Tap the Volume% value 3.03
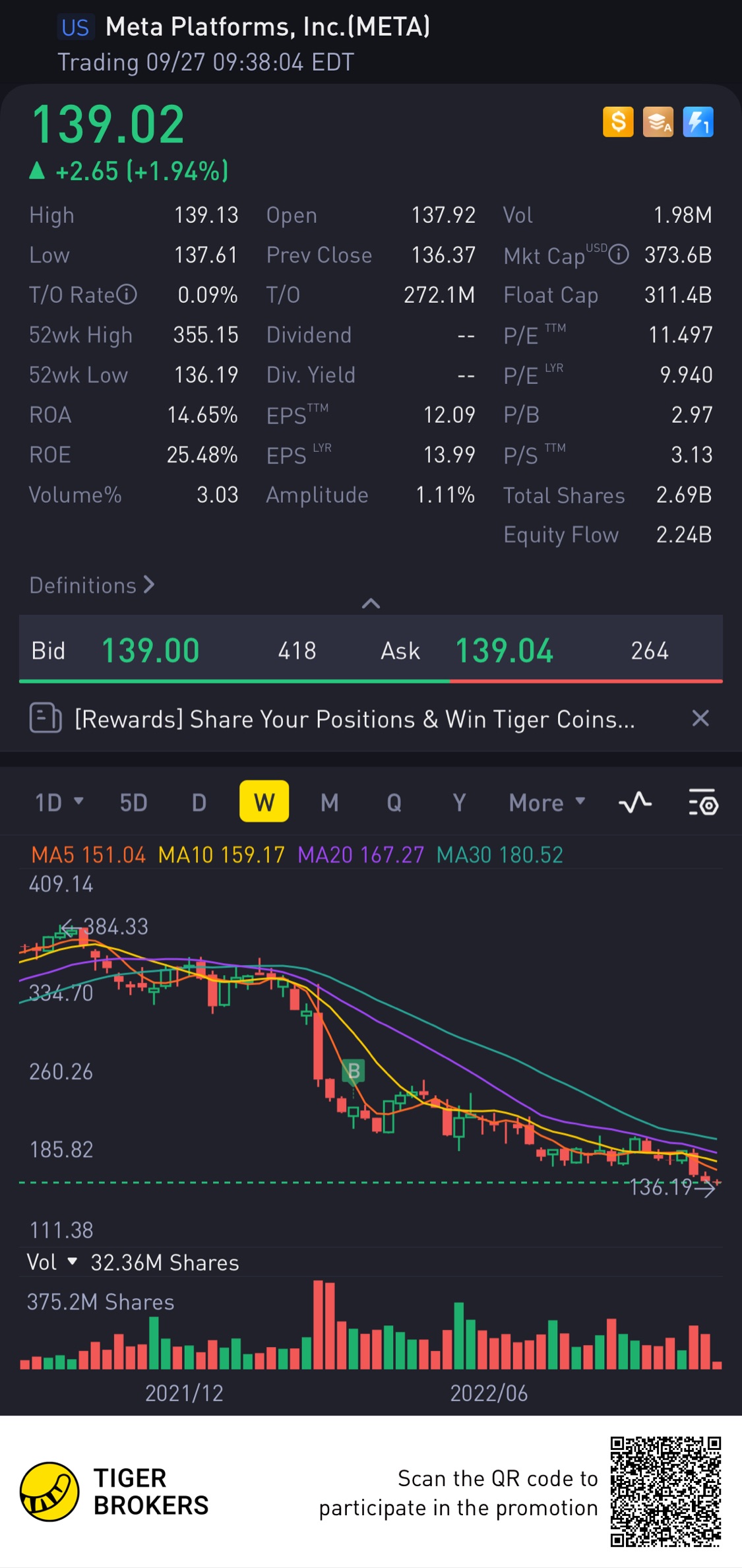742x1568 pixels. [218, 495]
